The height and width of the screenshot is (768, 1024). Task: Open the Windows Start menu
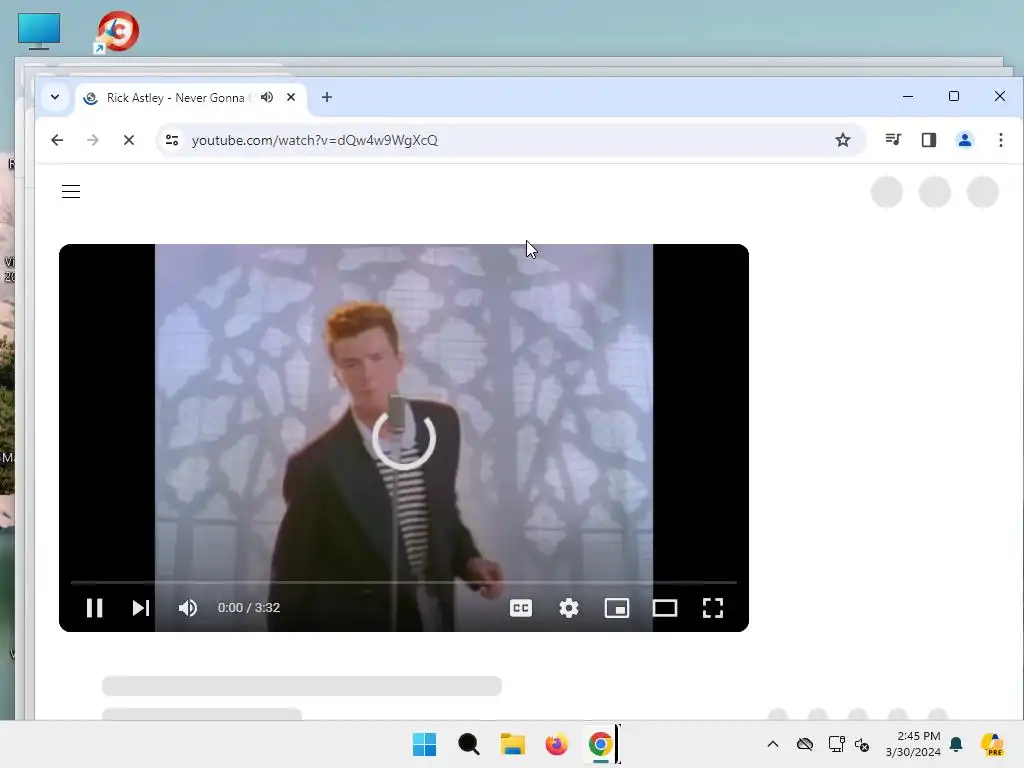(x=424, y=744)
